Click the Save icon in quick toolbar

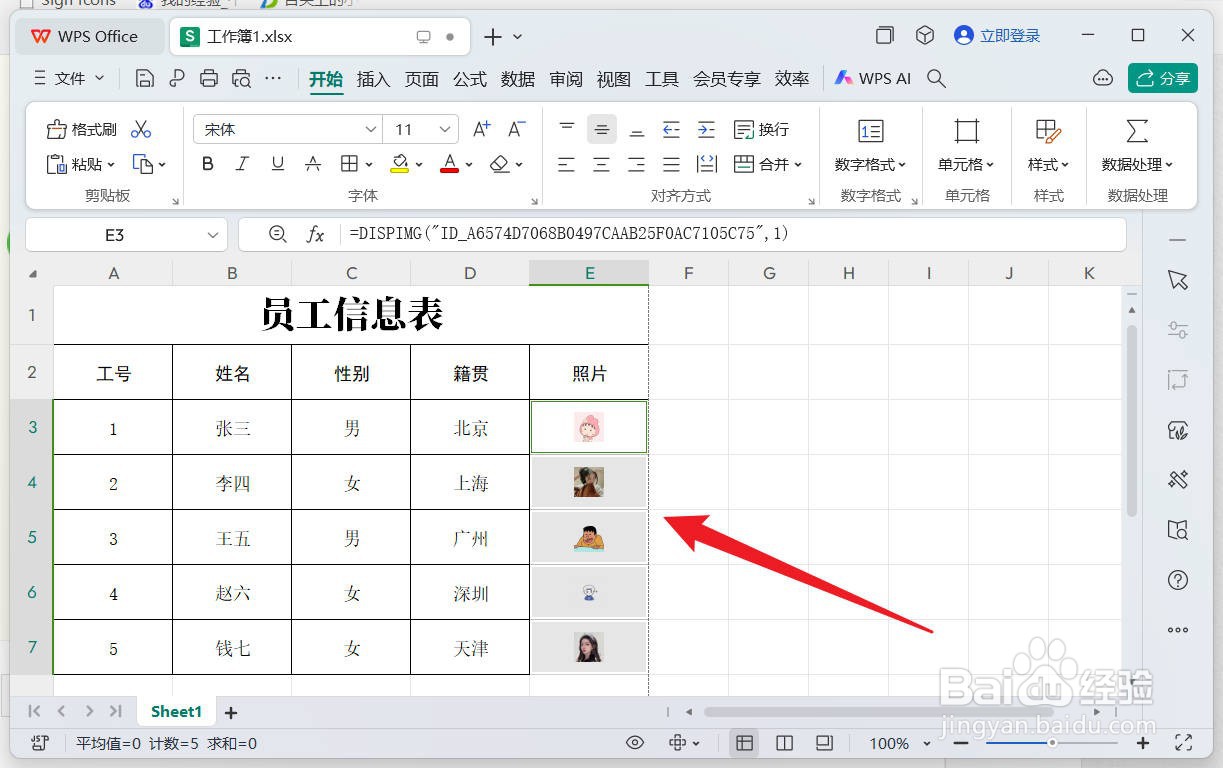pyautogui.click(x=145, y=78)
